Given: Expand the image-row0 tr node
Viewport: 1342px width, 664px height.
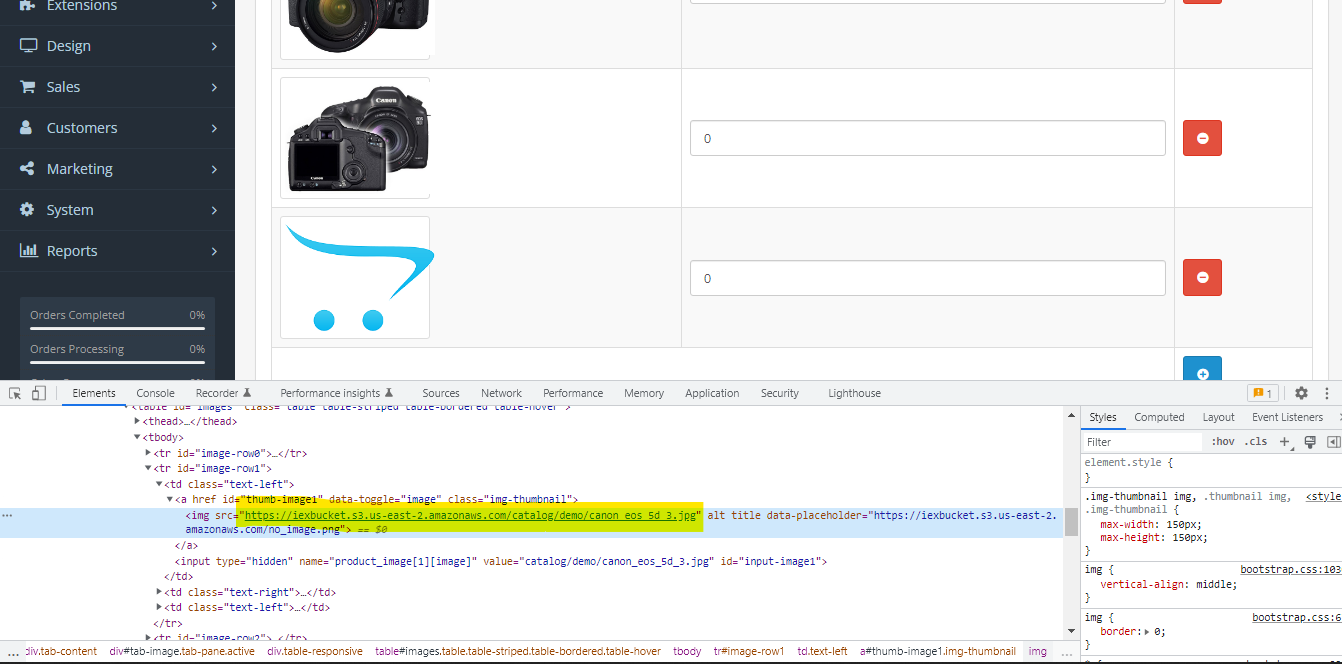Looking at the screenshot, I should [x=149, y=453].
